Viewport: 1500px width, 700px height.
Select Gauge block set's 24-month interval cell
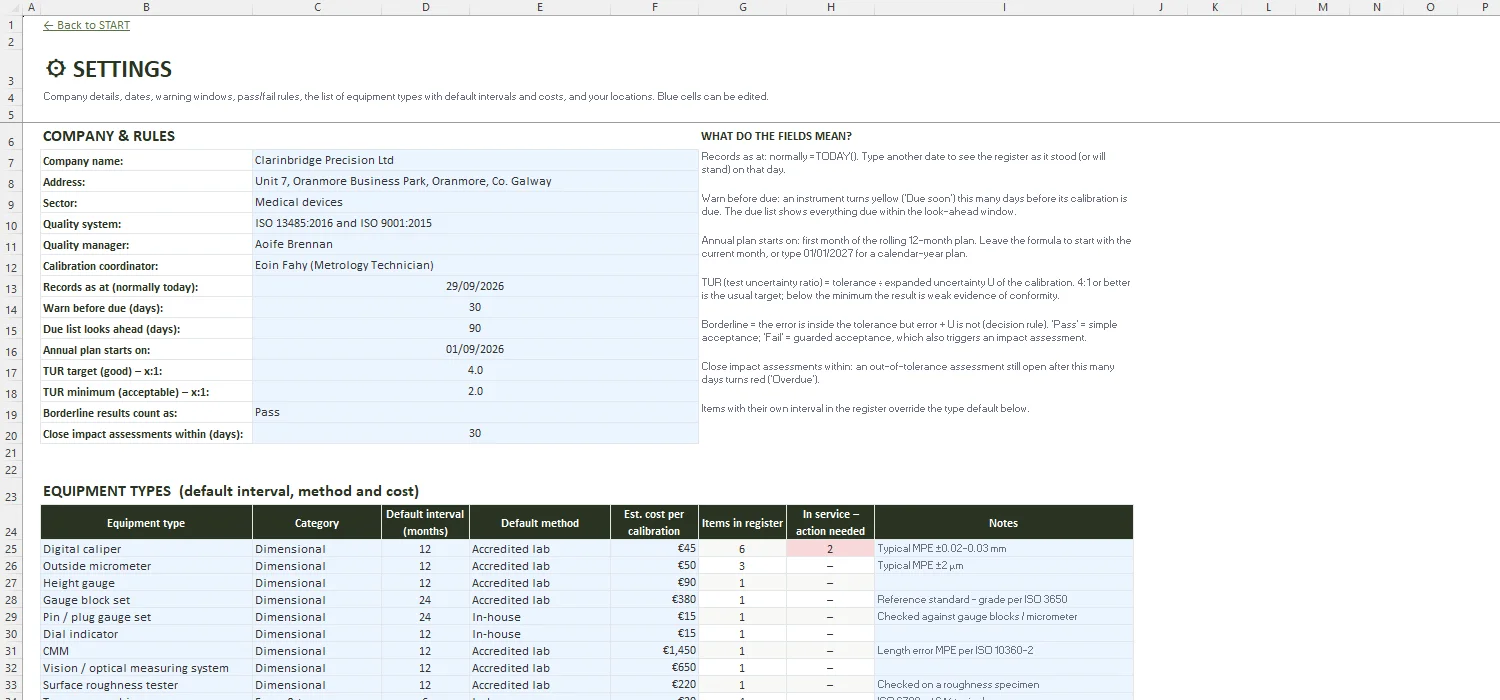(426, 600)
